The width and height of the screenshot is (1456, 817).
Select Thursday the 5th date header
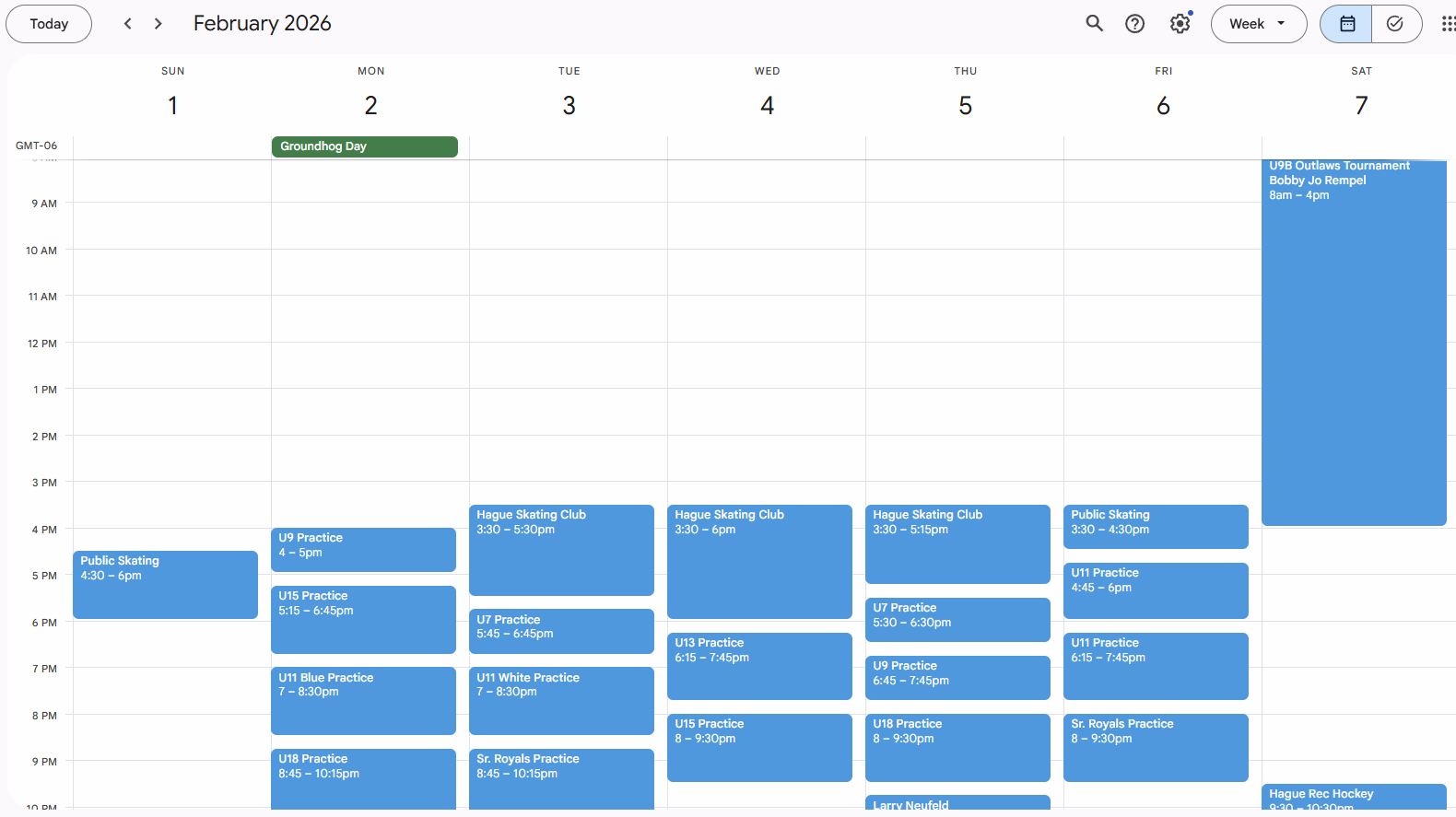click(965, 106)
